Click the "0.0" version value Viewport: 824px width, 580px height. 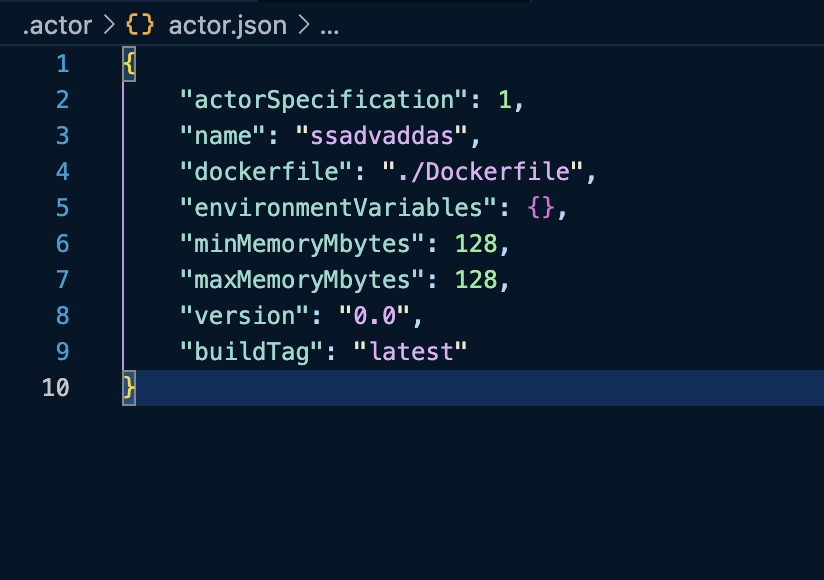tap(374, 316)
